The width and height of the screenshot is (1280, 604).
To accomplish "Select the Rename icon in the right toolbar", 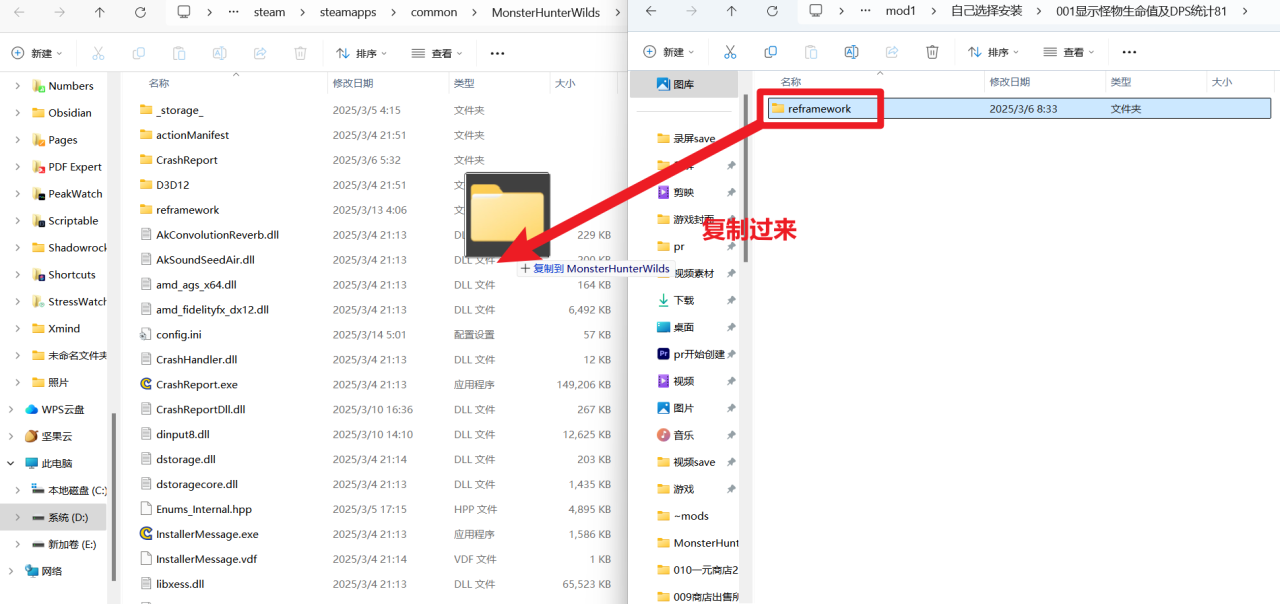I will [851, 52].
